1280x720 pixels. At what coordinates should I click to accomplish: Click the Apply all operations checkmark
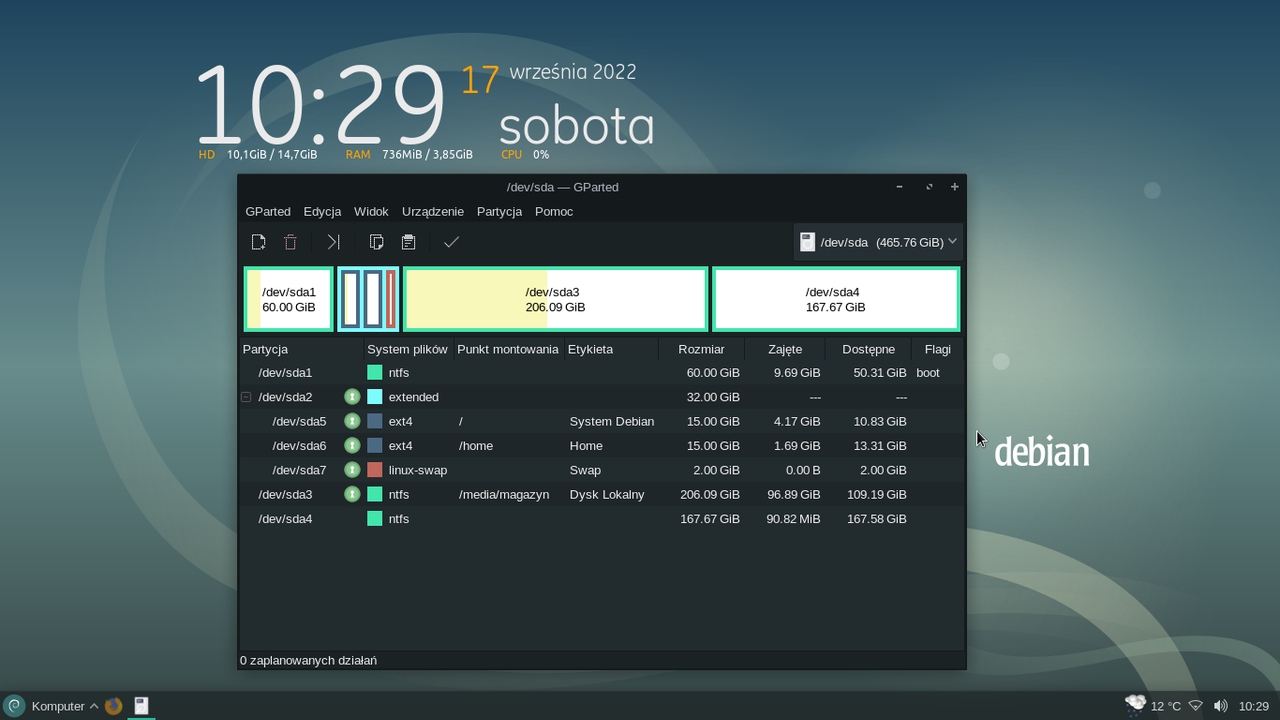pos(451,242)
